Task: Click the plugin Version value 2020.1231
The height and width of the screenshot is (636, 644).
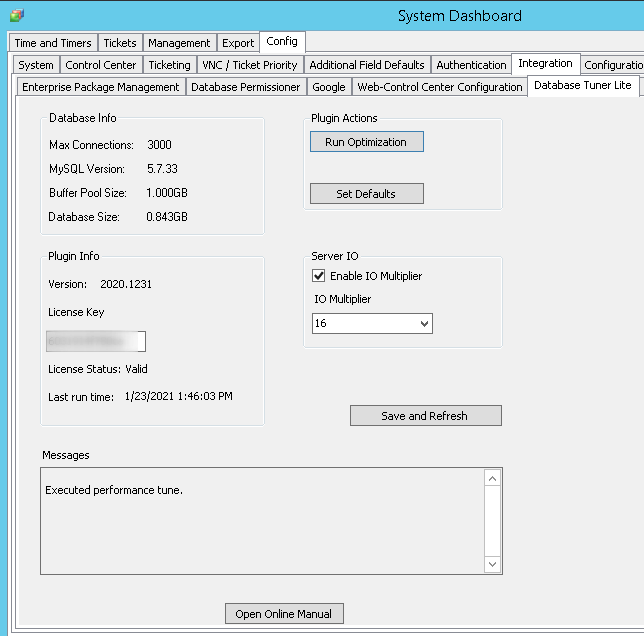Action: coord(126,284)
